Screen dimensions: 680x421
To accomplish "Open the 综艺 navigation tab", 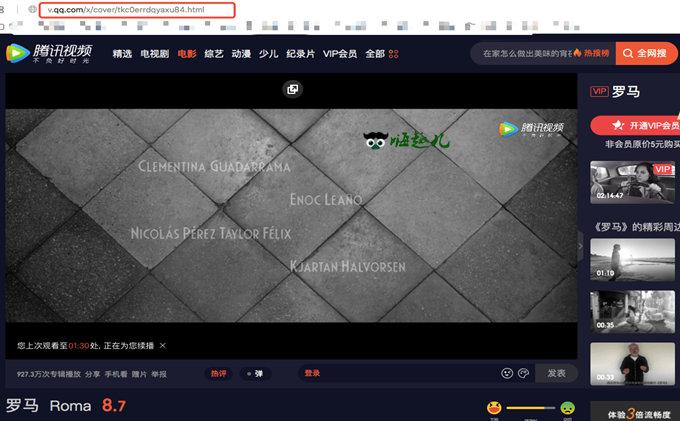I will (x=214, y=54).
